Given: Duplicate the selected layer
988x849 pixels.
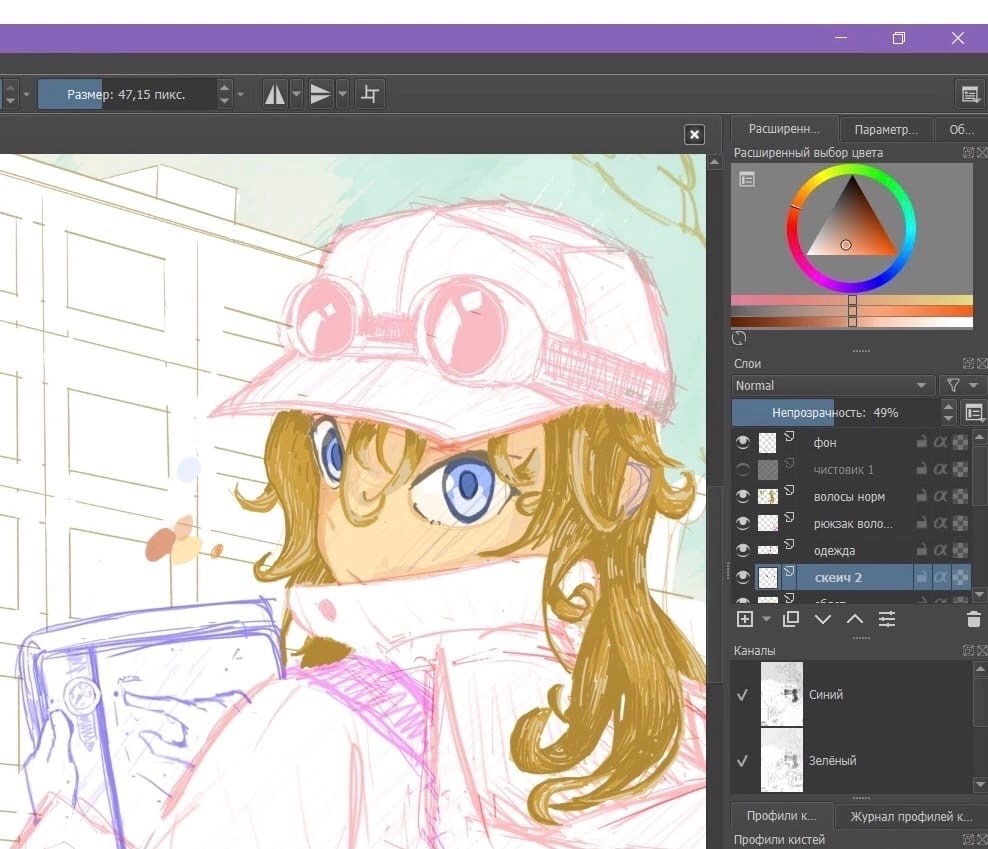Looking at the screenshot, I should coord(790,619).
